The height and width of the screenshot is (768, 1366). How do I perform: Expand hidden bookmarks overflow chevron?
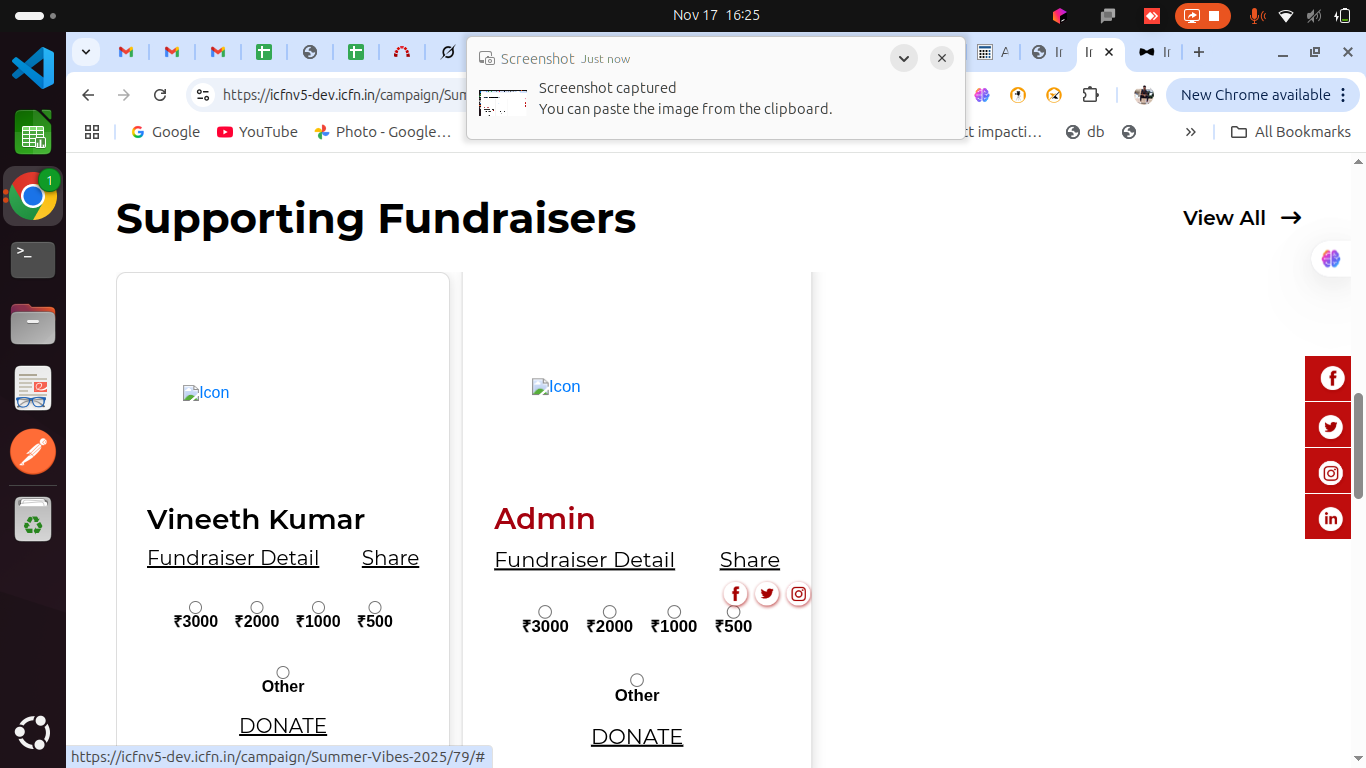point(1190,132)
